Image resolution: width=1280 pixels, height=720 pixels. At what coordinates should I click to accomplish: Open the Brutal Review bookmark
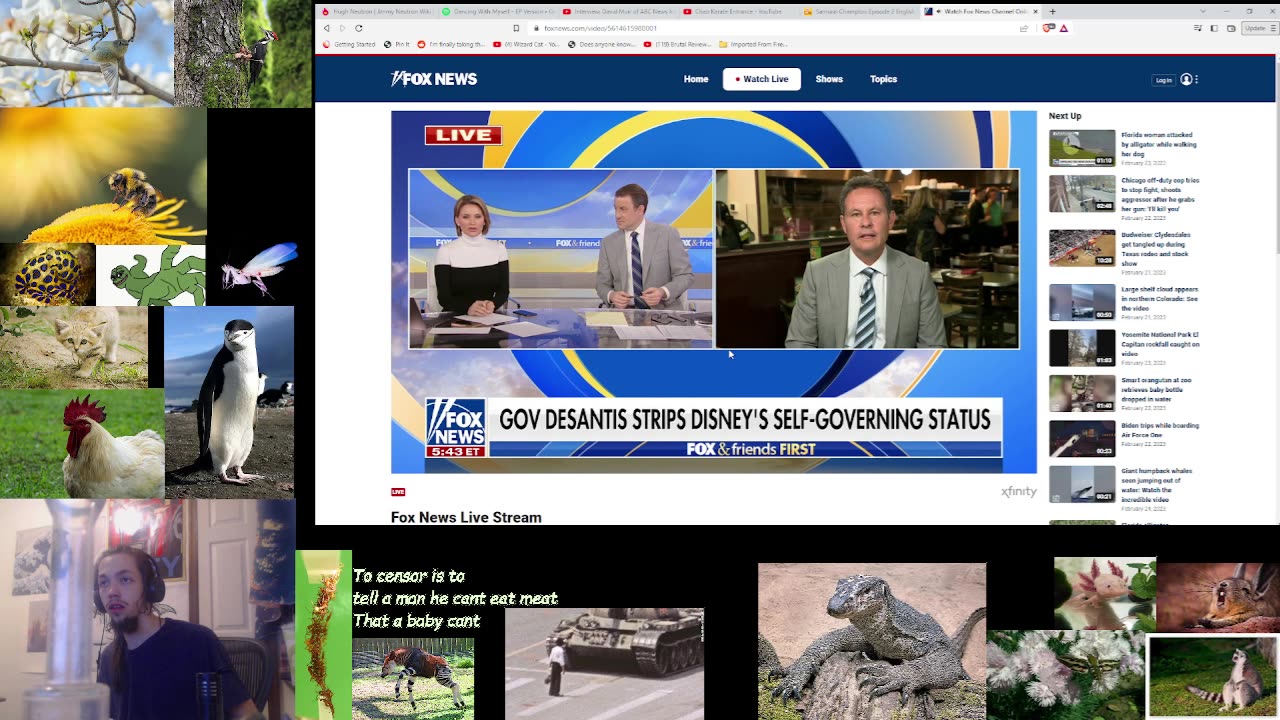coord(677,44)
